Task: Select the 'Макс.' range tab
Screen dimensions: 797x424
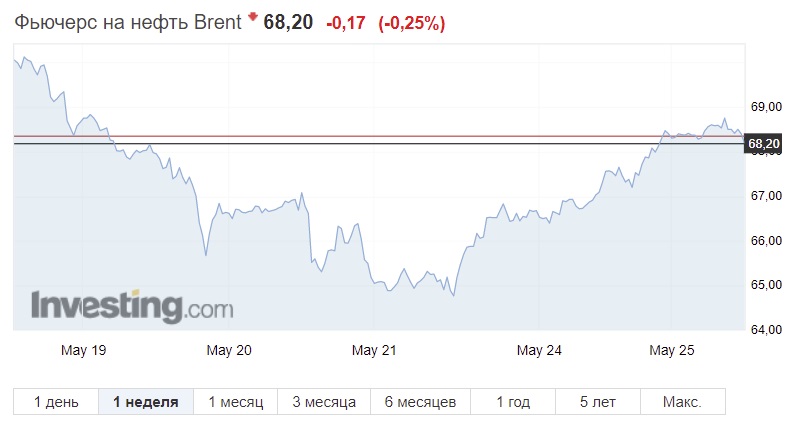Action: click(683, 402)
